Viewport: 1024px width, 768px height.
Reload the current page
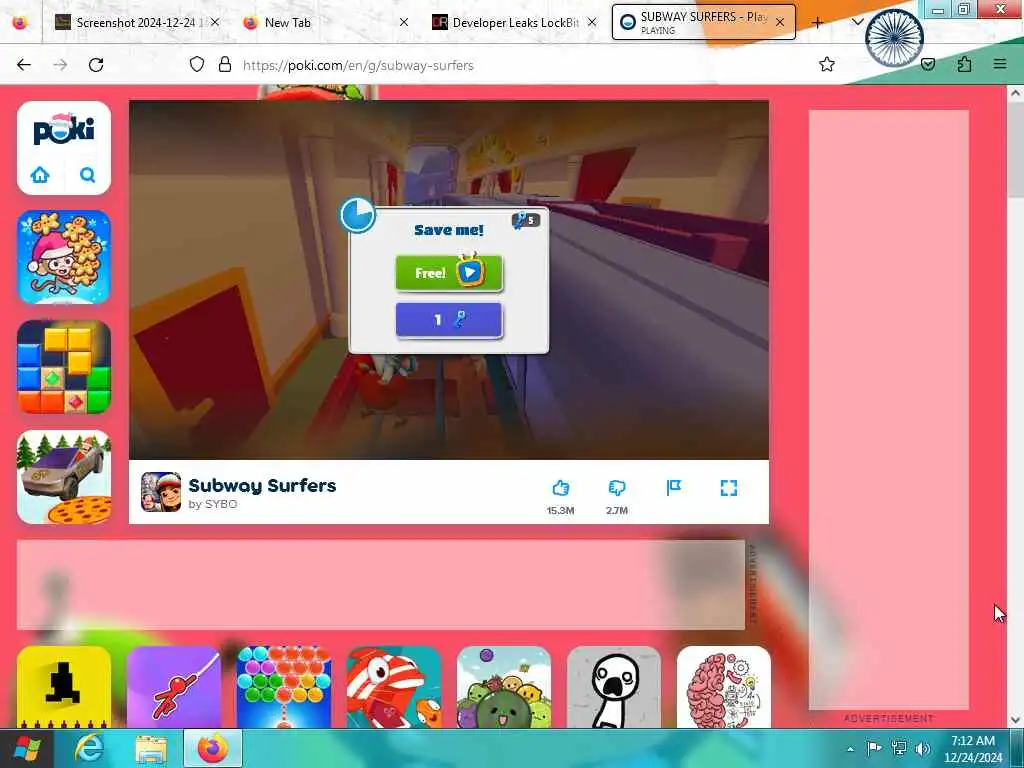point(96,64)
